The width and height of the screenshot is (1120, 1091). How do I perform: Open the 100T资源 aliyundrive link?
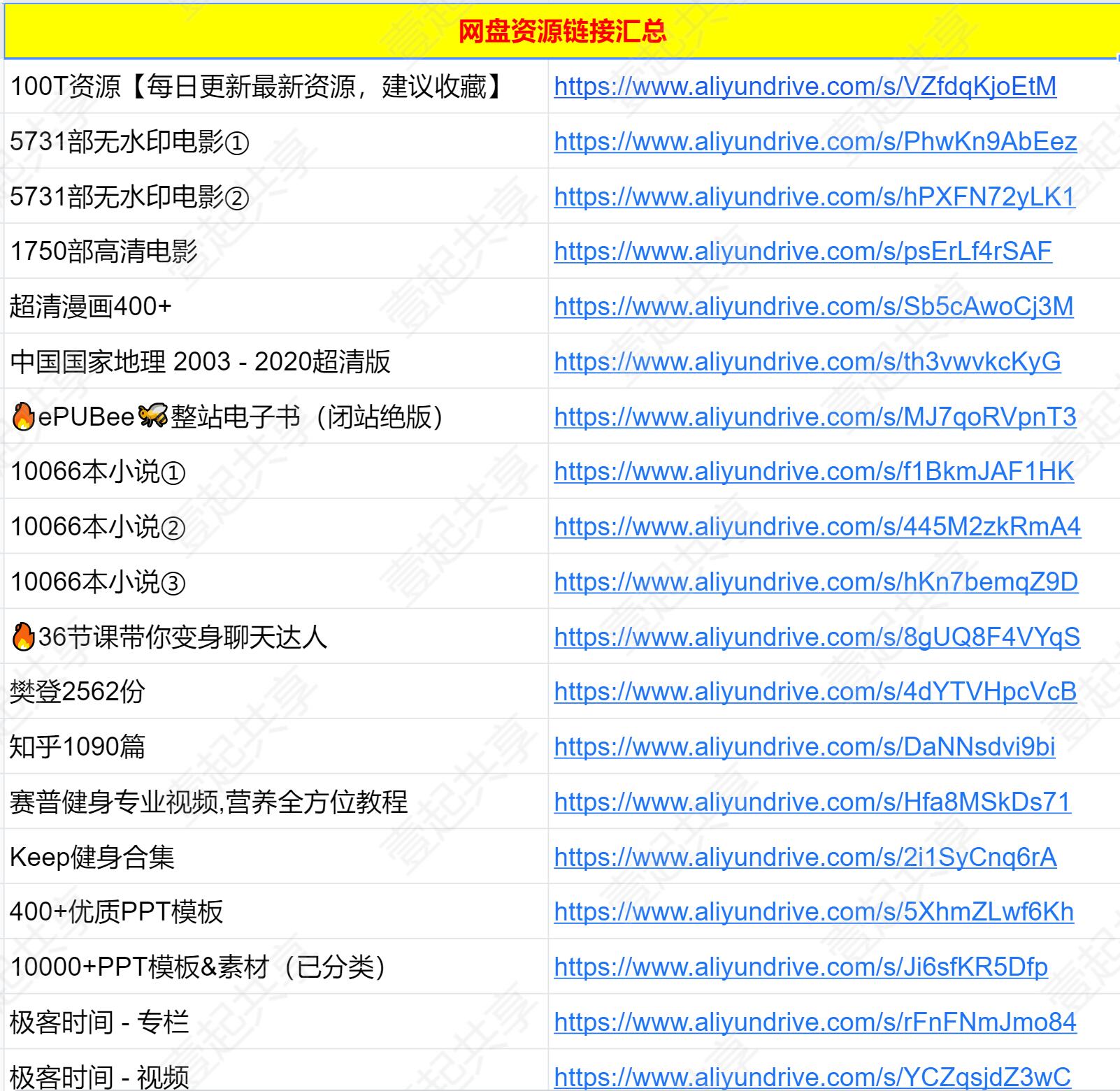805,87
